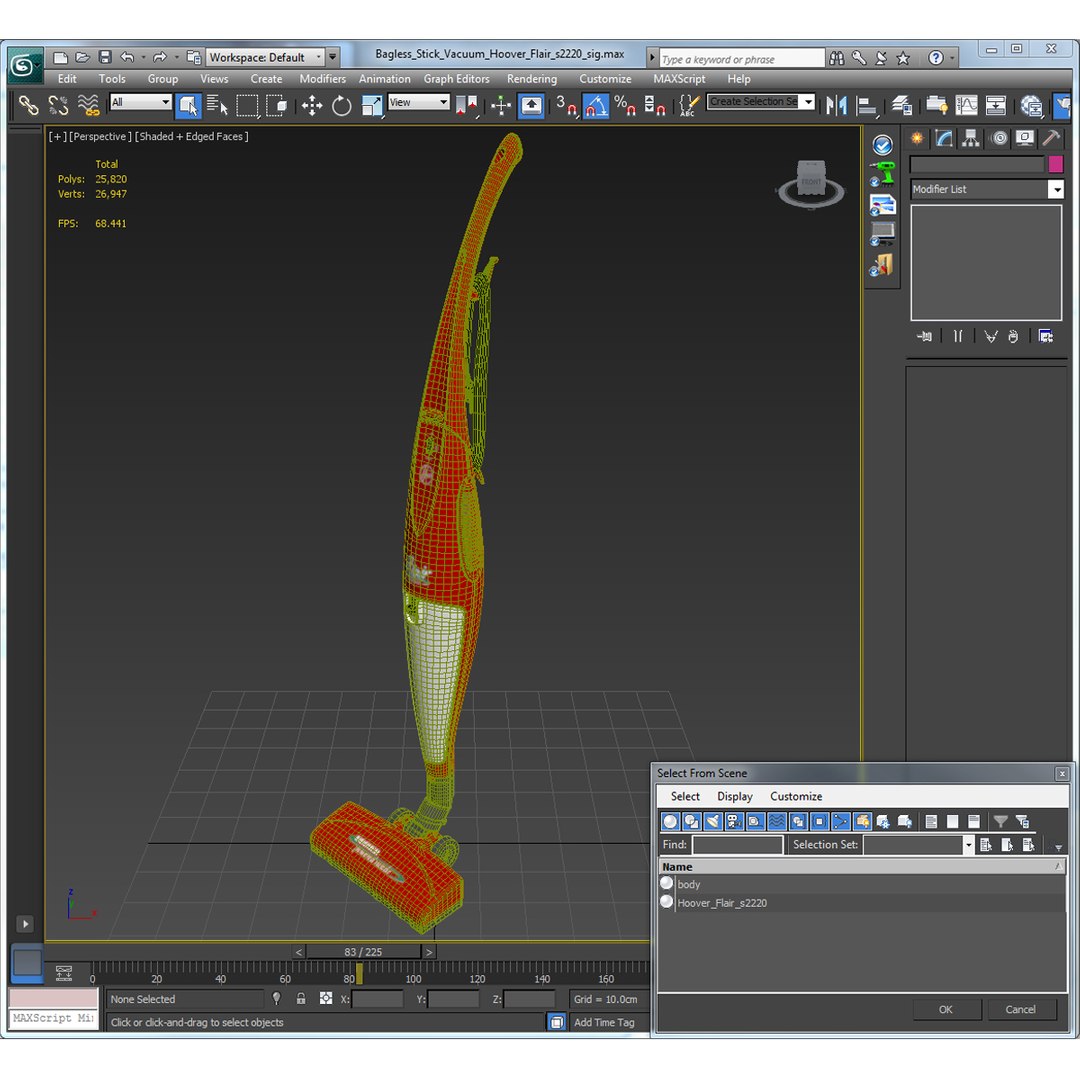
Task: Click the Select and Manipulate icon
Action: [501, 105]
